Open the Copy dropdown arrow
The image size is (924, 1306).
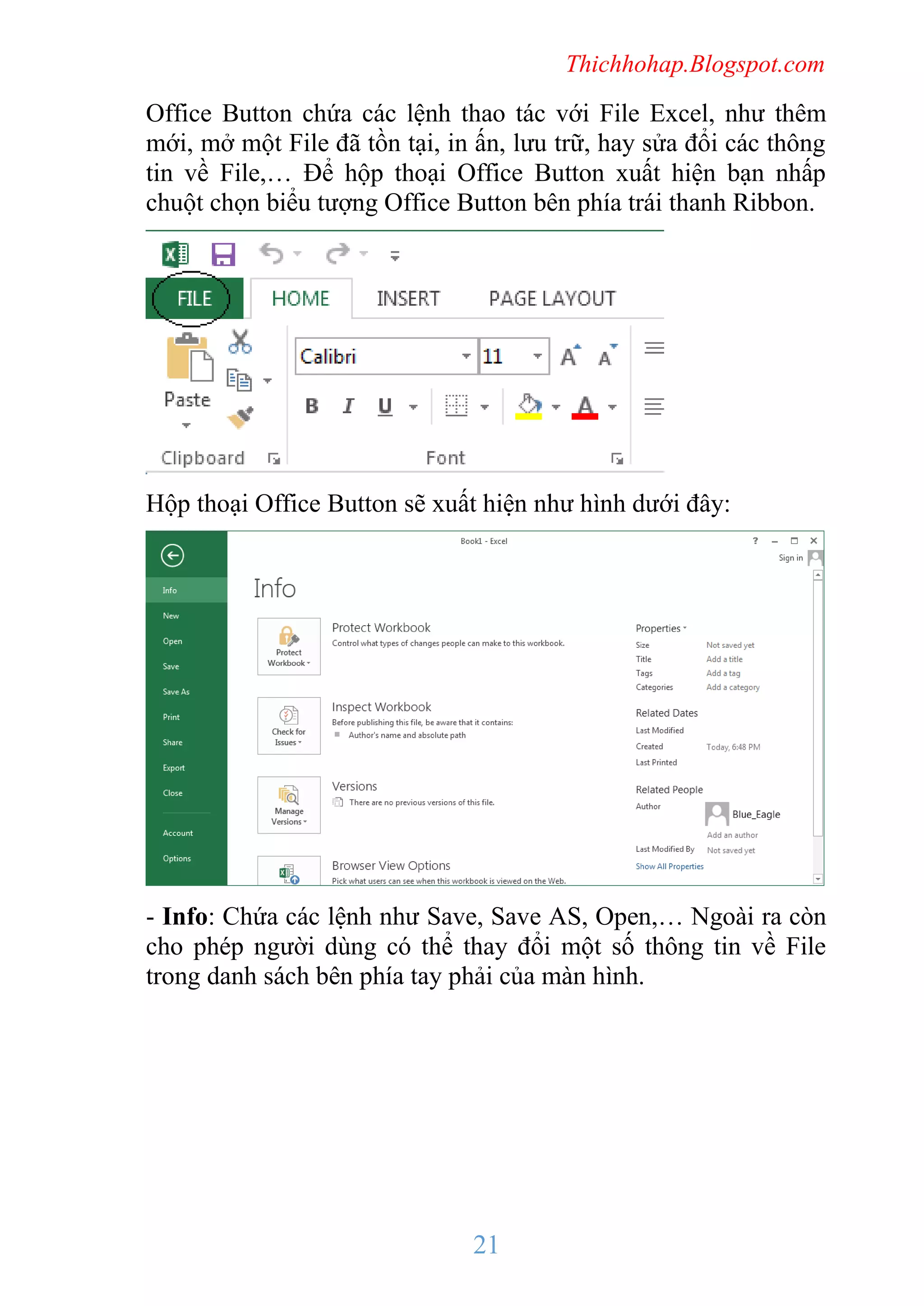[x=268, y=381]
